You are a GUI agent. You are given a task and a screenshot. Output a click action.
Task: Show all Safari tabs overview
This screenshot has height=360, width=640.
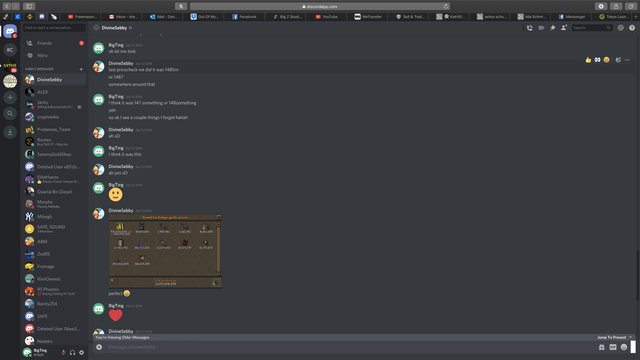click(631, 6)
